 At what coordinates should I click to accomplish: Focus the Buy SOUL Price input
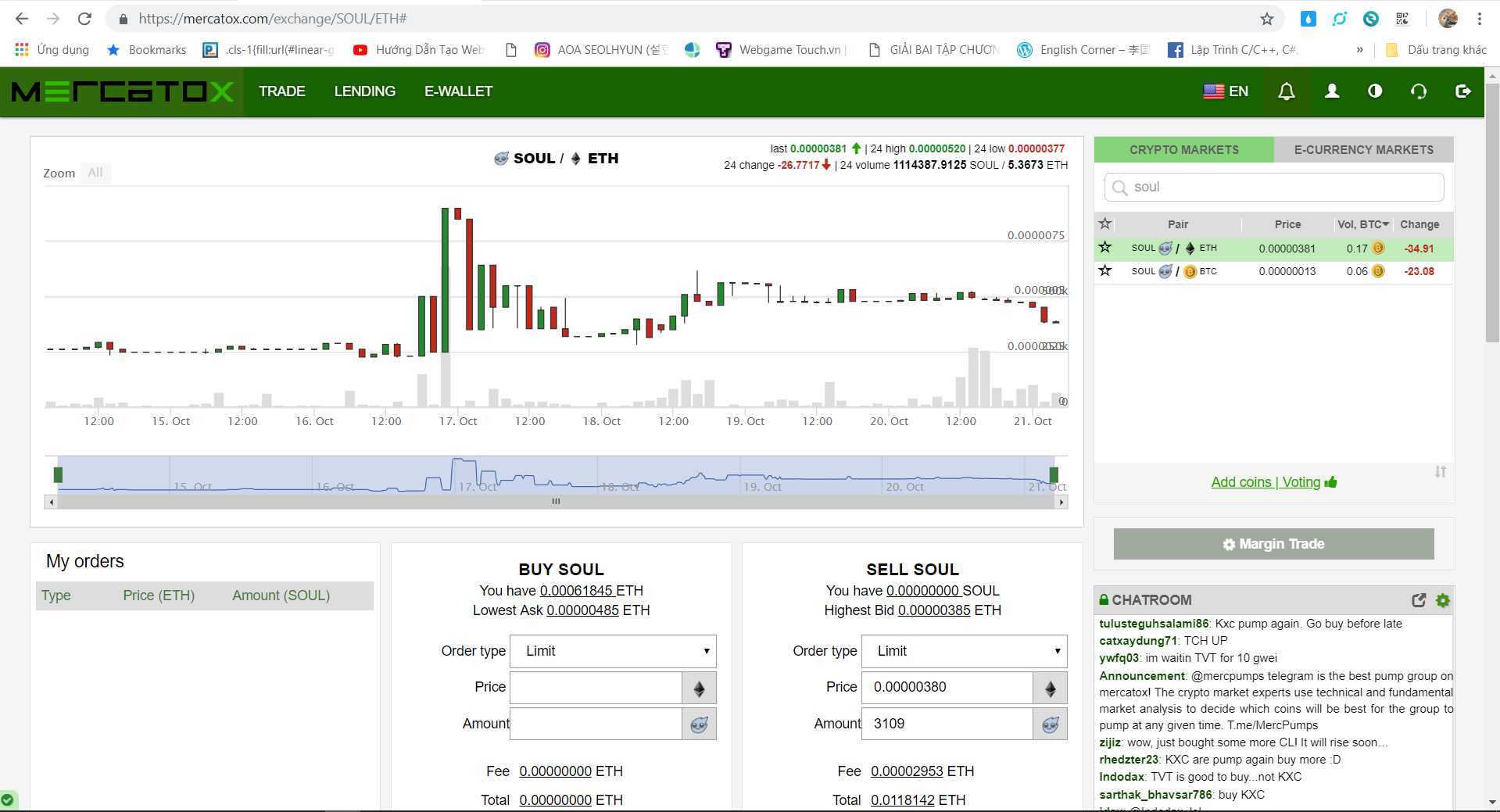(596, 688)
